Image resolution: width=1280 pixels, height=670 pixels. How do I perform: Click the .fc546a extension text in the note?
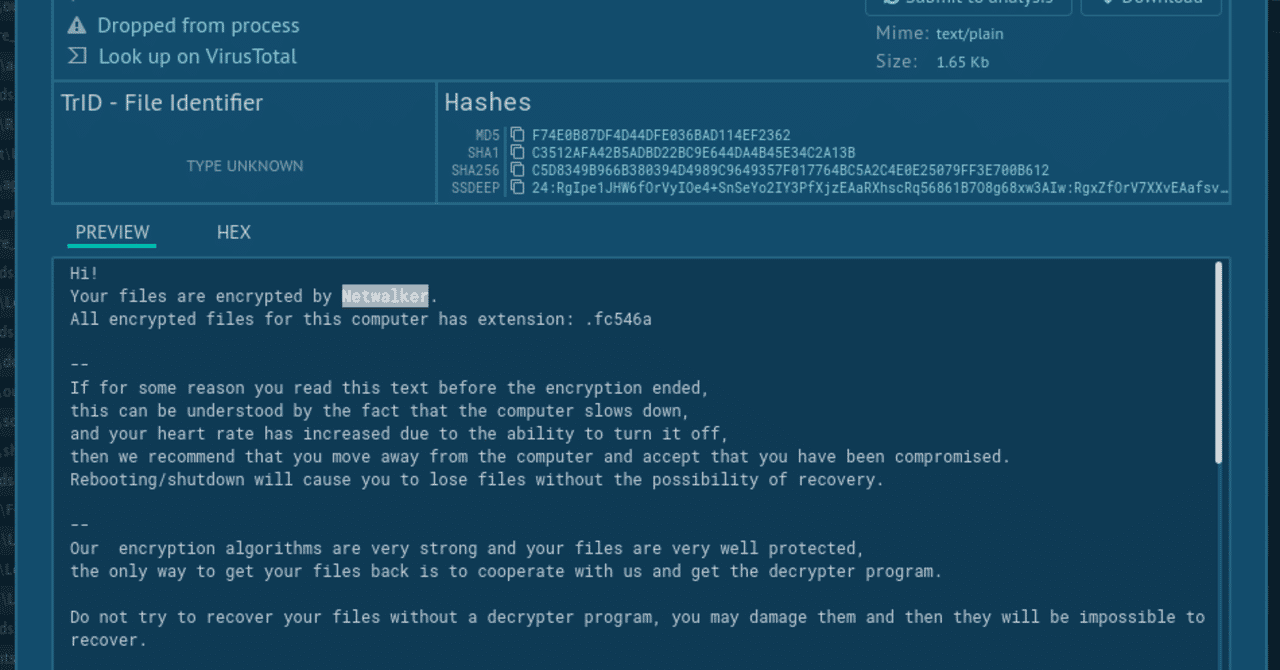pos(618,319)
